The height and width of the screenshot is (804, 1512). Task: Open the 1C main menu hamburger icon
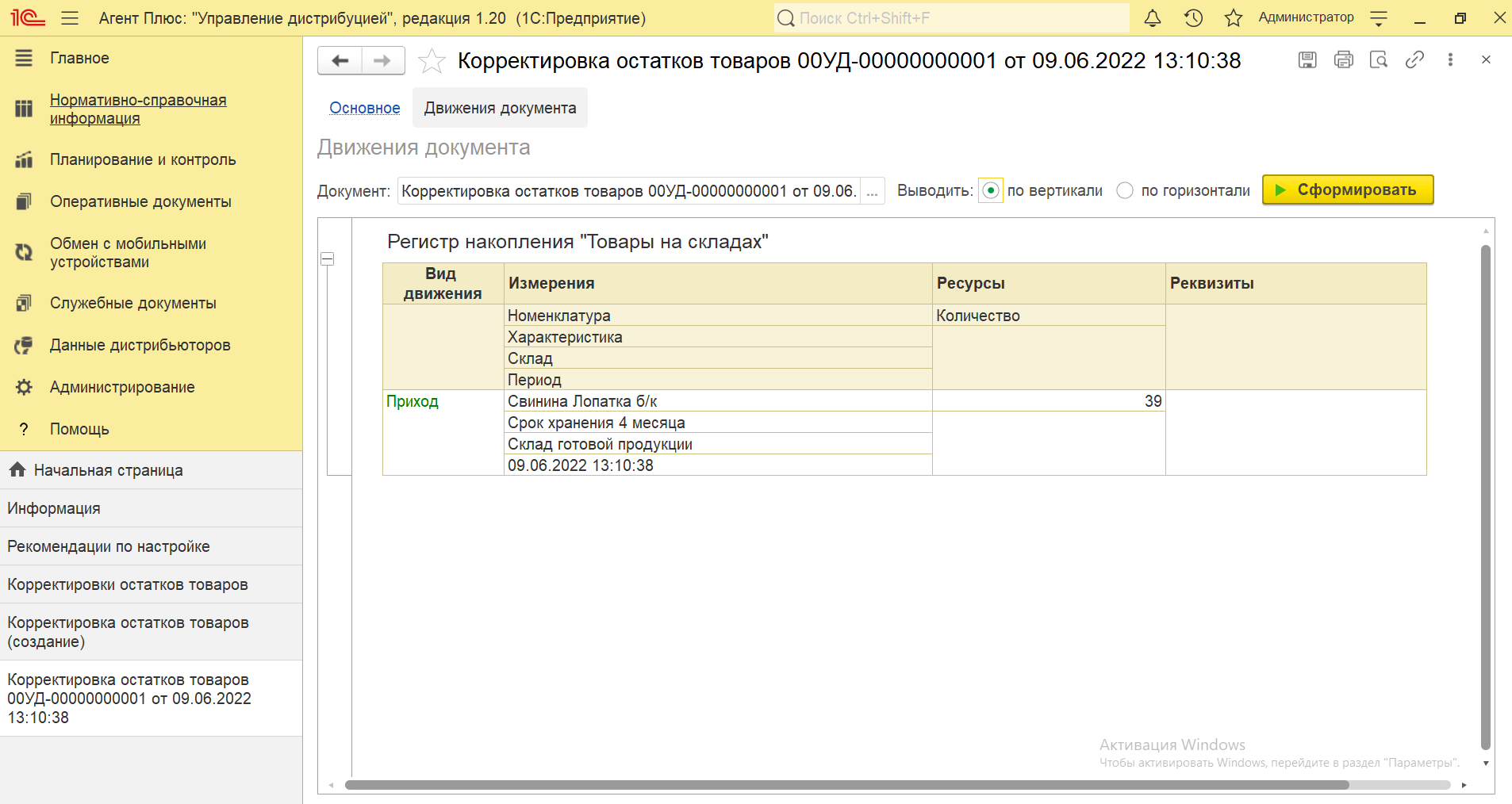(70, 17)
